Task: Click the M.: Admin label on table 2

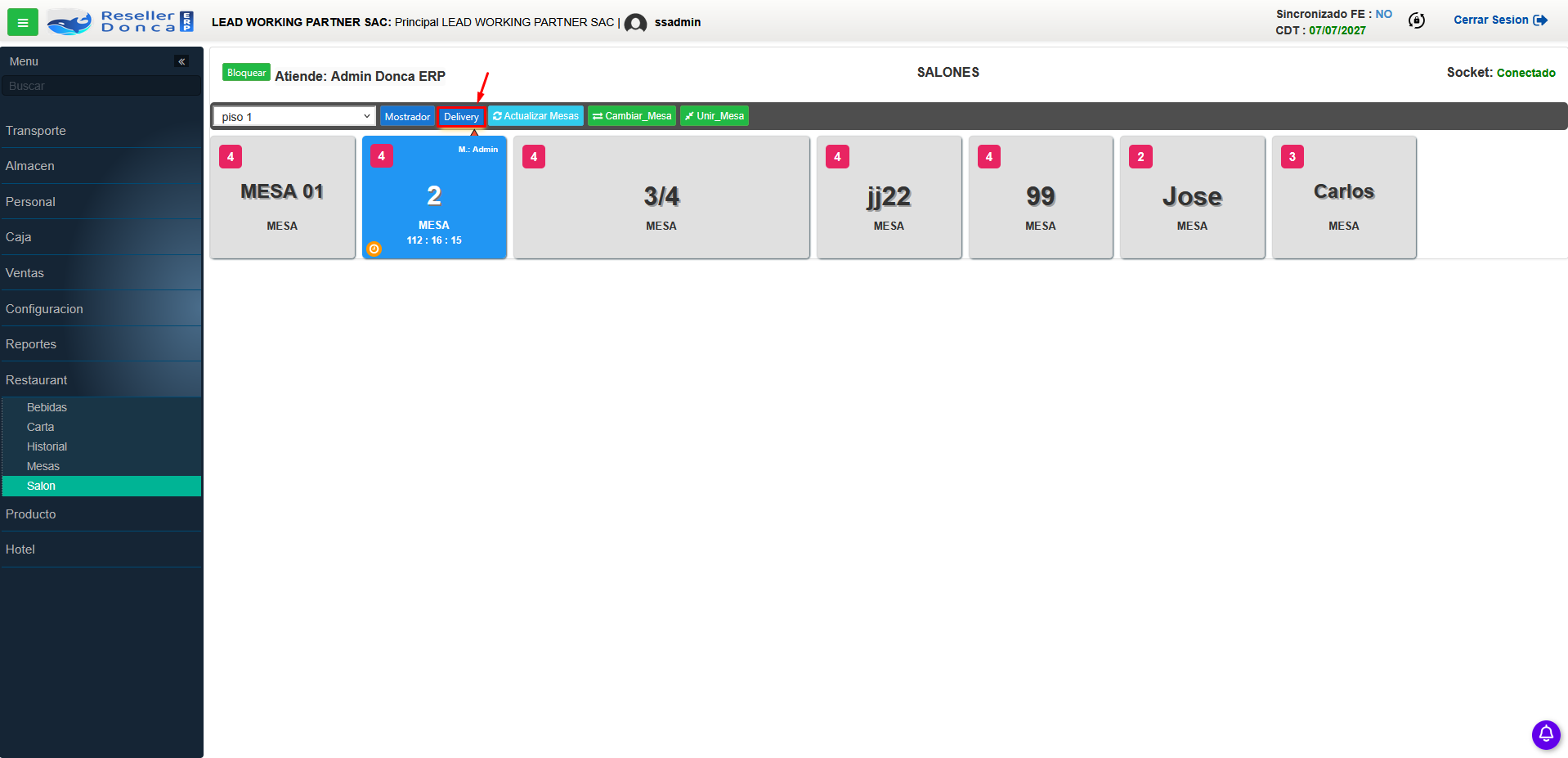Action: click(477, 150)
